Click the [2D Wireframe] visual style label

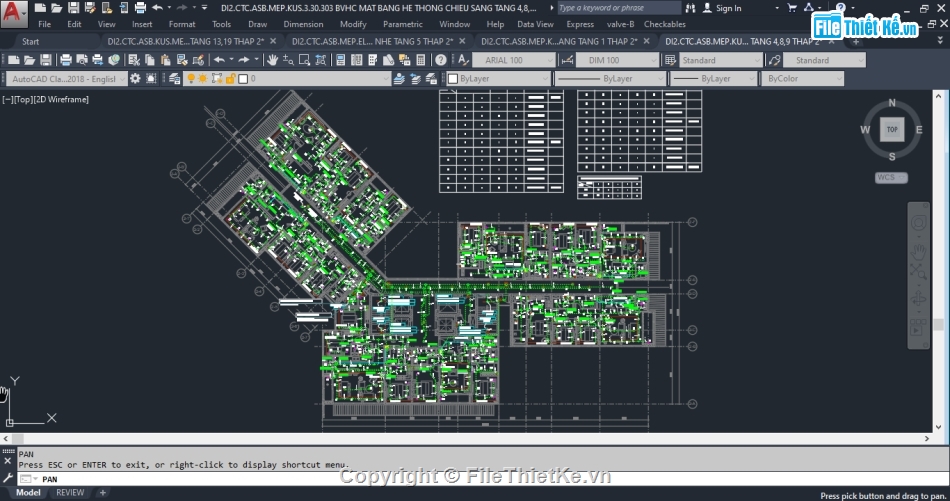[61, 99]
